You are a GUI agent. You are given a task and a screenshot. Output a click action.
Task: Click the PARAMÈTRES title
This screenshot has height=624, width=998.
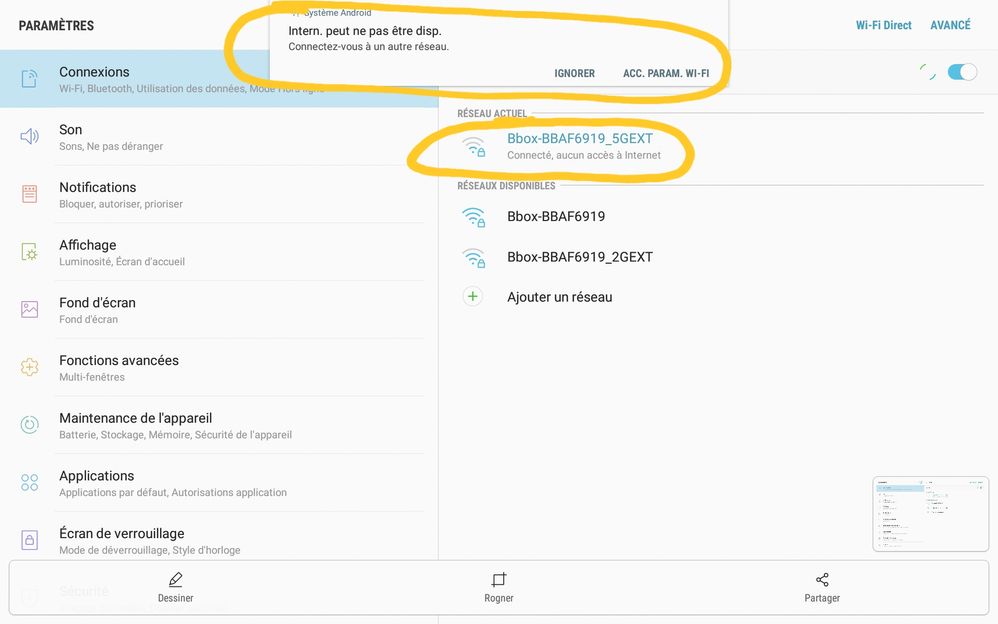point(56,25)
